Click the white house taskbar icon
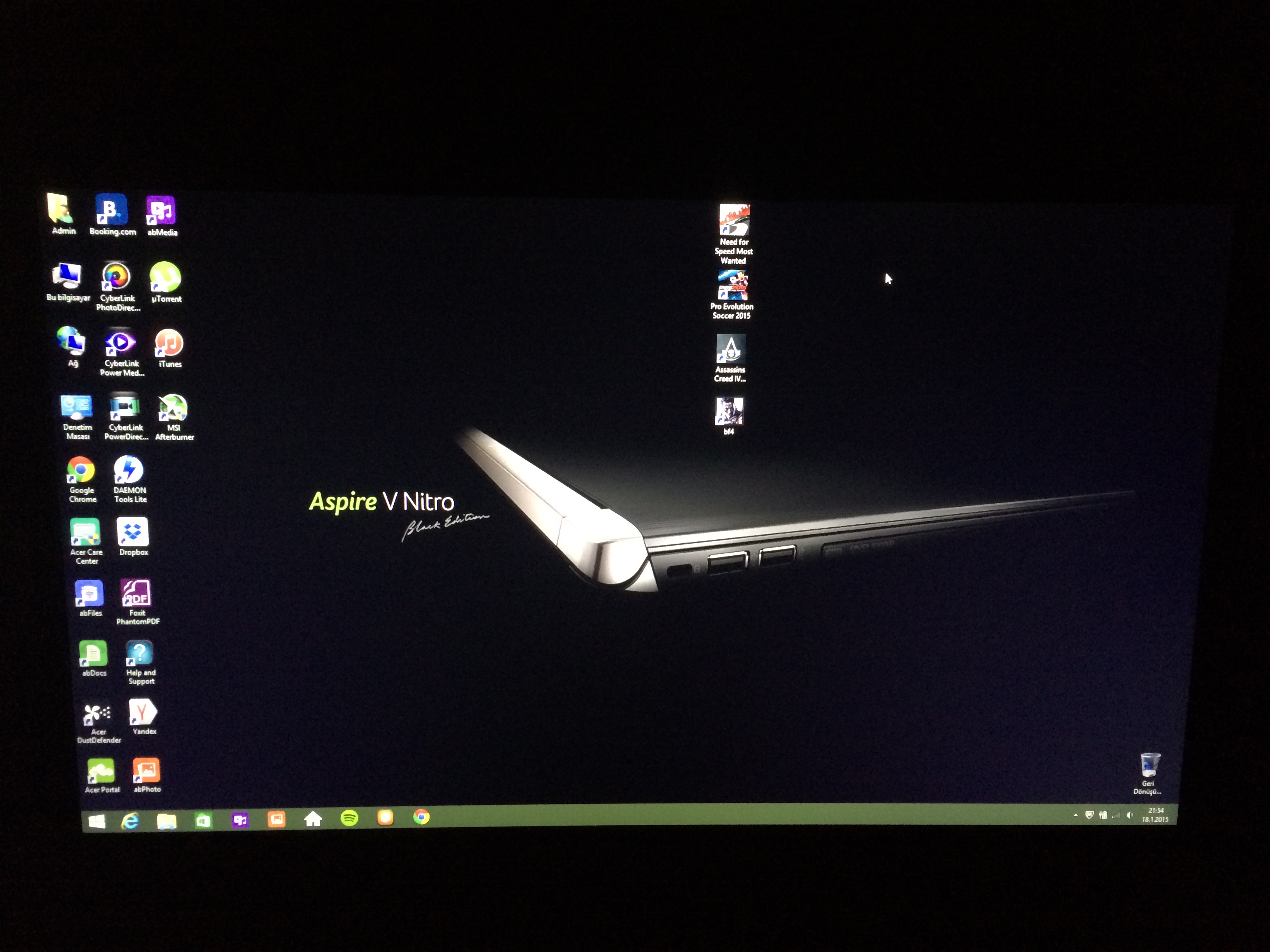 313,819
